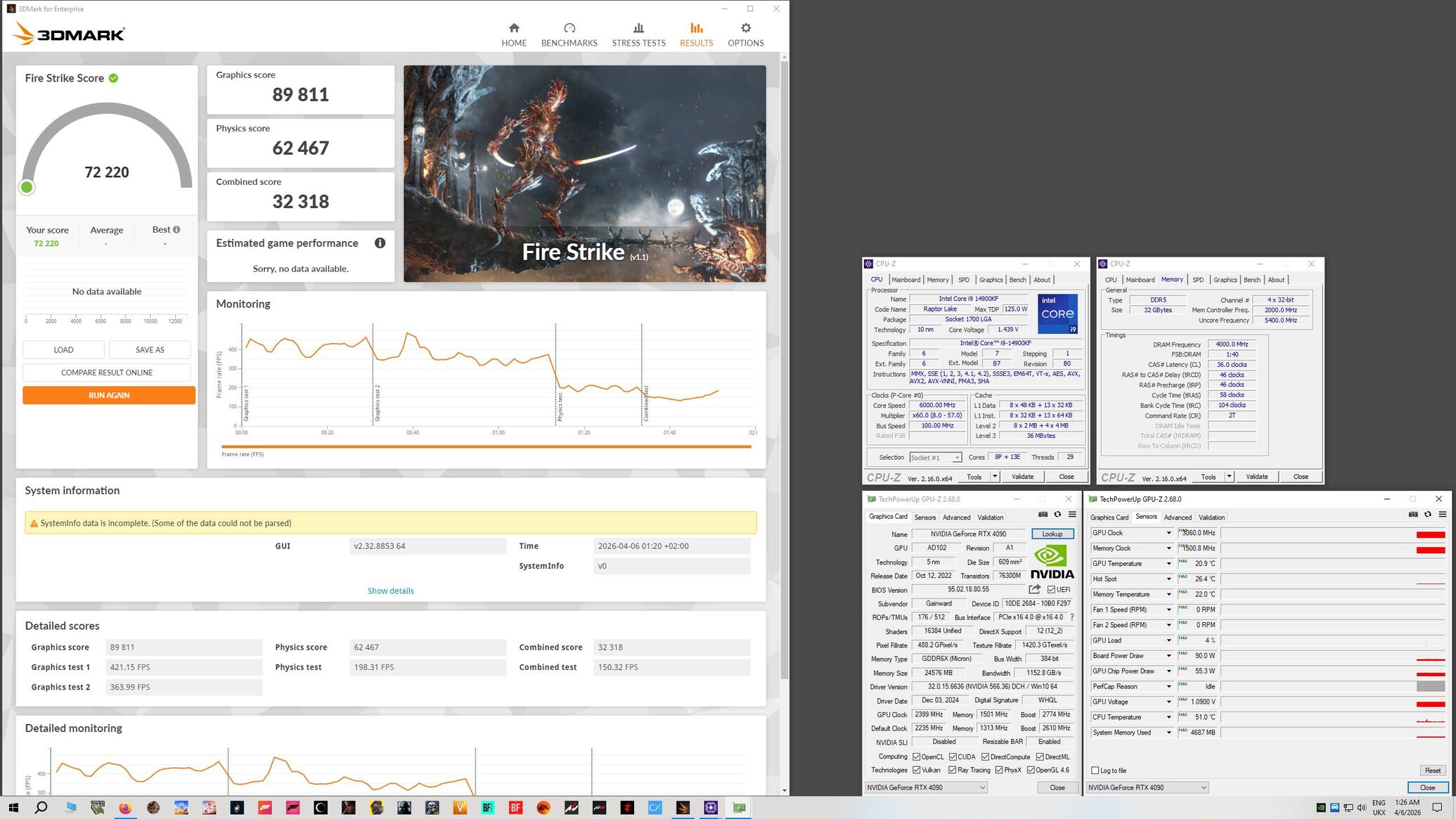This screenshot has width=1456, height=819.
Task: Toggle the Ray Tracing checkbox
Action: click(952, 770)
